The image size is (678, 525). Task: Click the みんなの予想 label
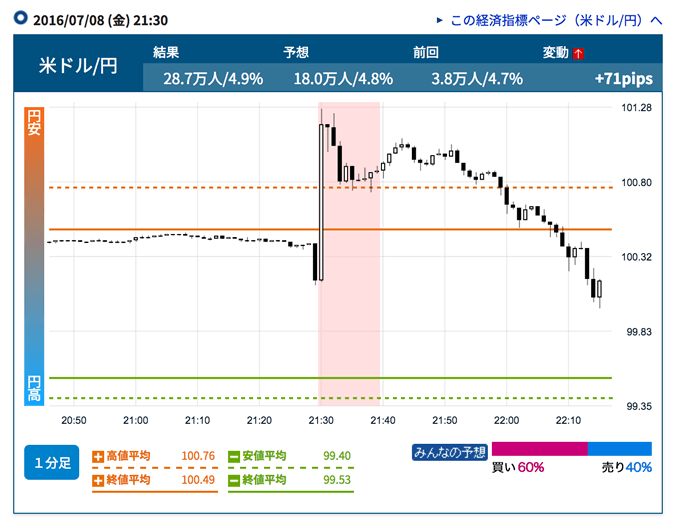(450, 452)
